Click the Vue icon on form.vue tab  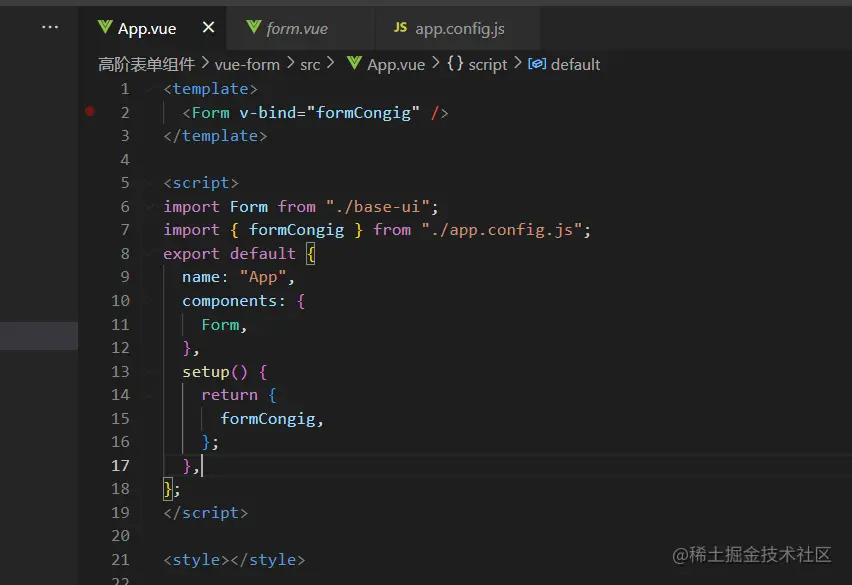[253, 27]
